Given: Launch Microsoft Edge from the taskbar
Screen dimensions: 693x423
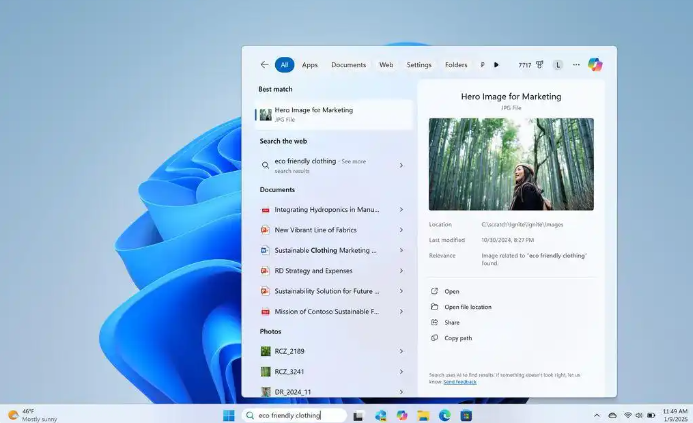Looking at the screenshot, I should 445,415.
